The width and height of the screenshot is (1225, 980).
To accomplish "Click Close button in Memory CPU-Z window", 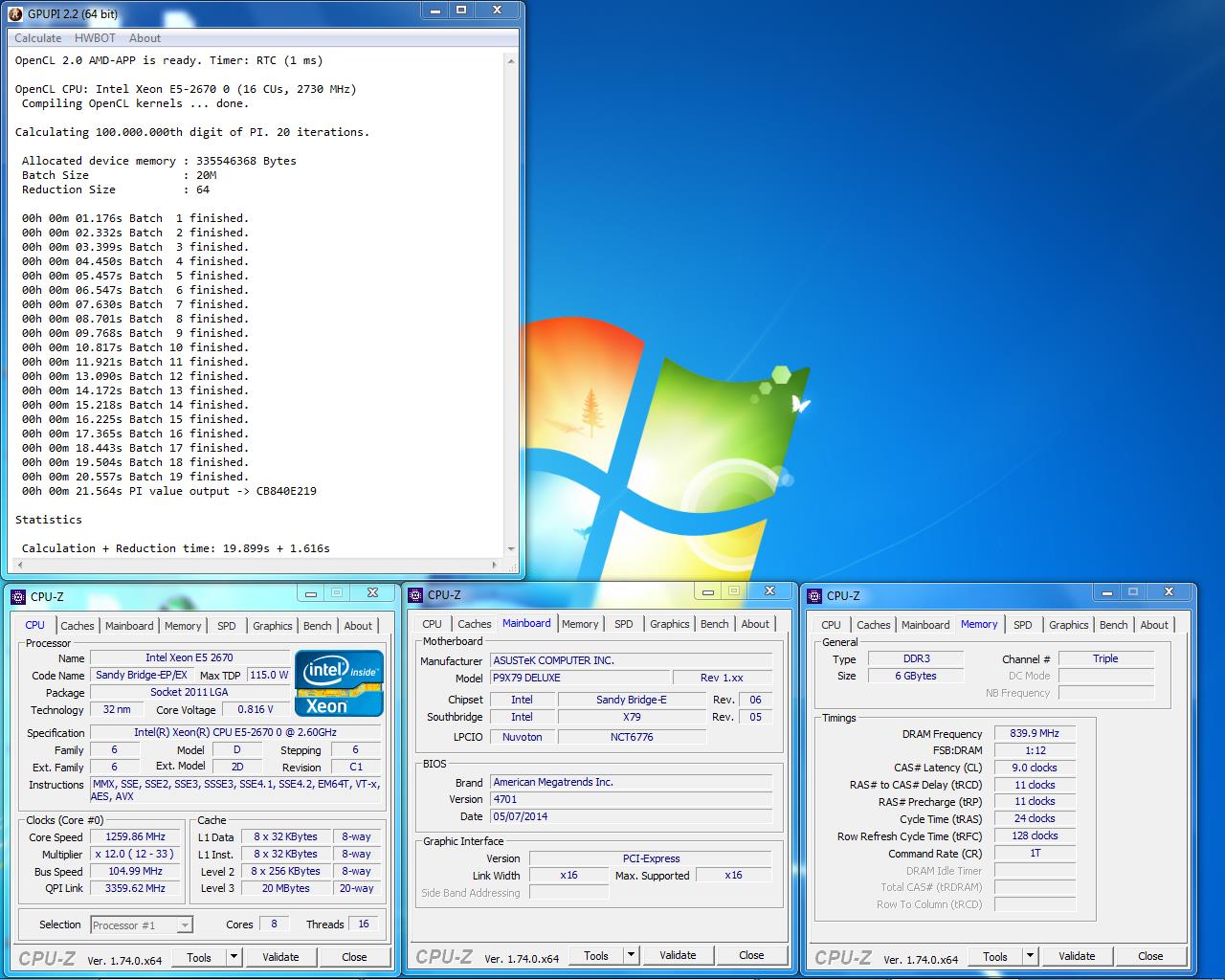I will click(x=1150, y=956).
